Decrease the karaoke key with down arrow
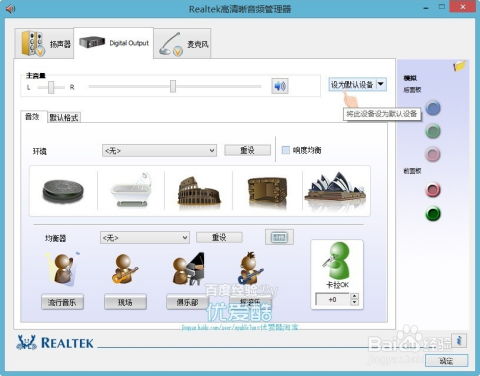Screen dimensions: 480x376 tap(355, 302)
